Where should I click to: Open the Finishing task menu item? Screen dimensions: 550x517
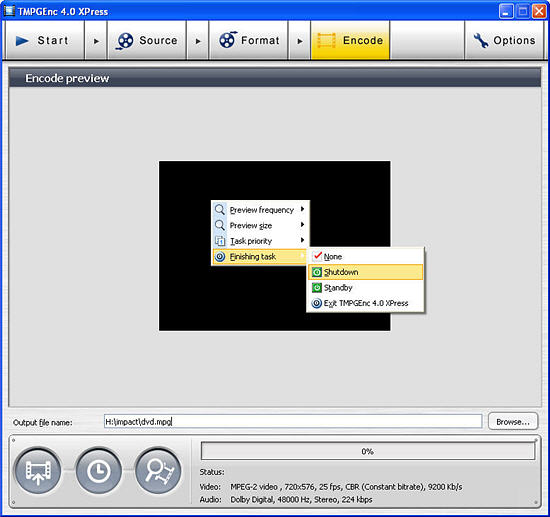pyautogui.click(x=260, y=256)
